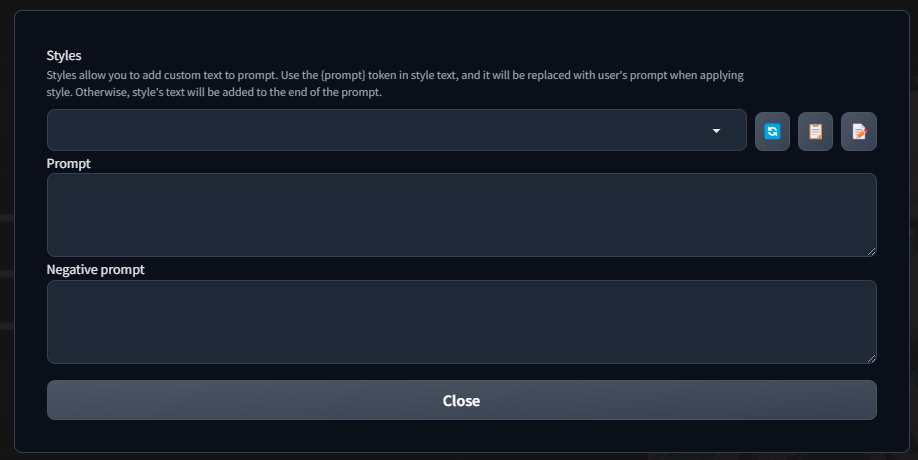Refresh the styles list with blue icon
This screenshot has width=918, height=460.
772,131
